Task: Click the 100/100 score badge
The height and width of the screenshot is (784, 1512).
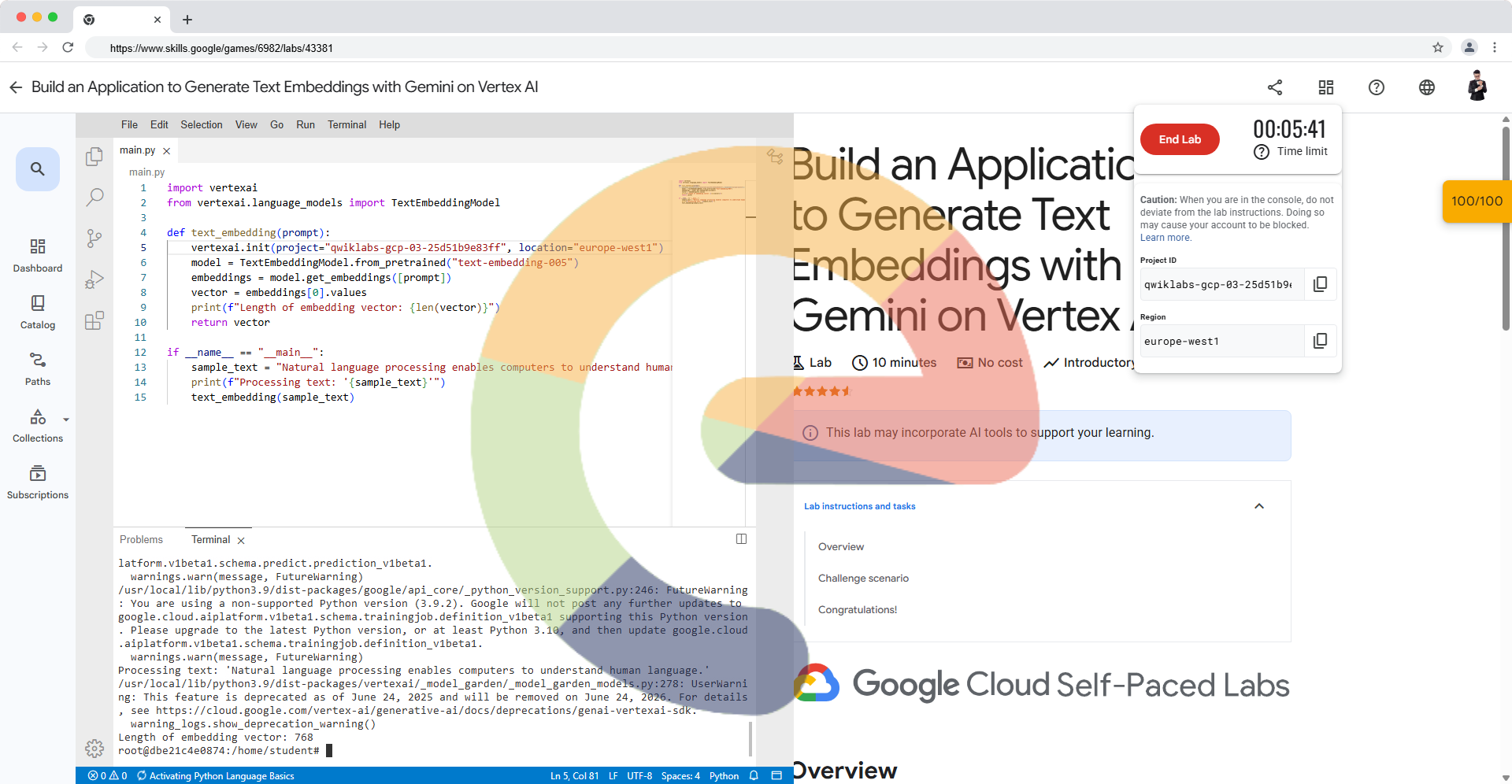Action: 1477,202
